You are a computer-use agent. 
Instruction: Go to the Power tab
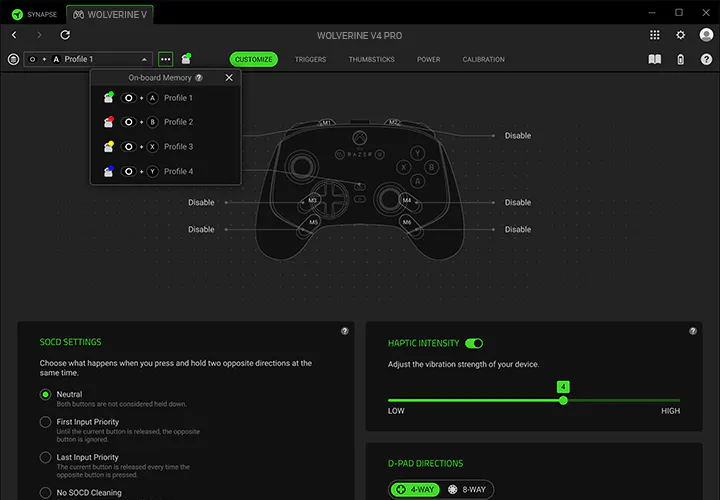coord(428,59)
